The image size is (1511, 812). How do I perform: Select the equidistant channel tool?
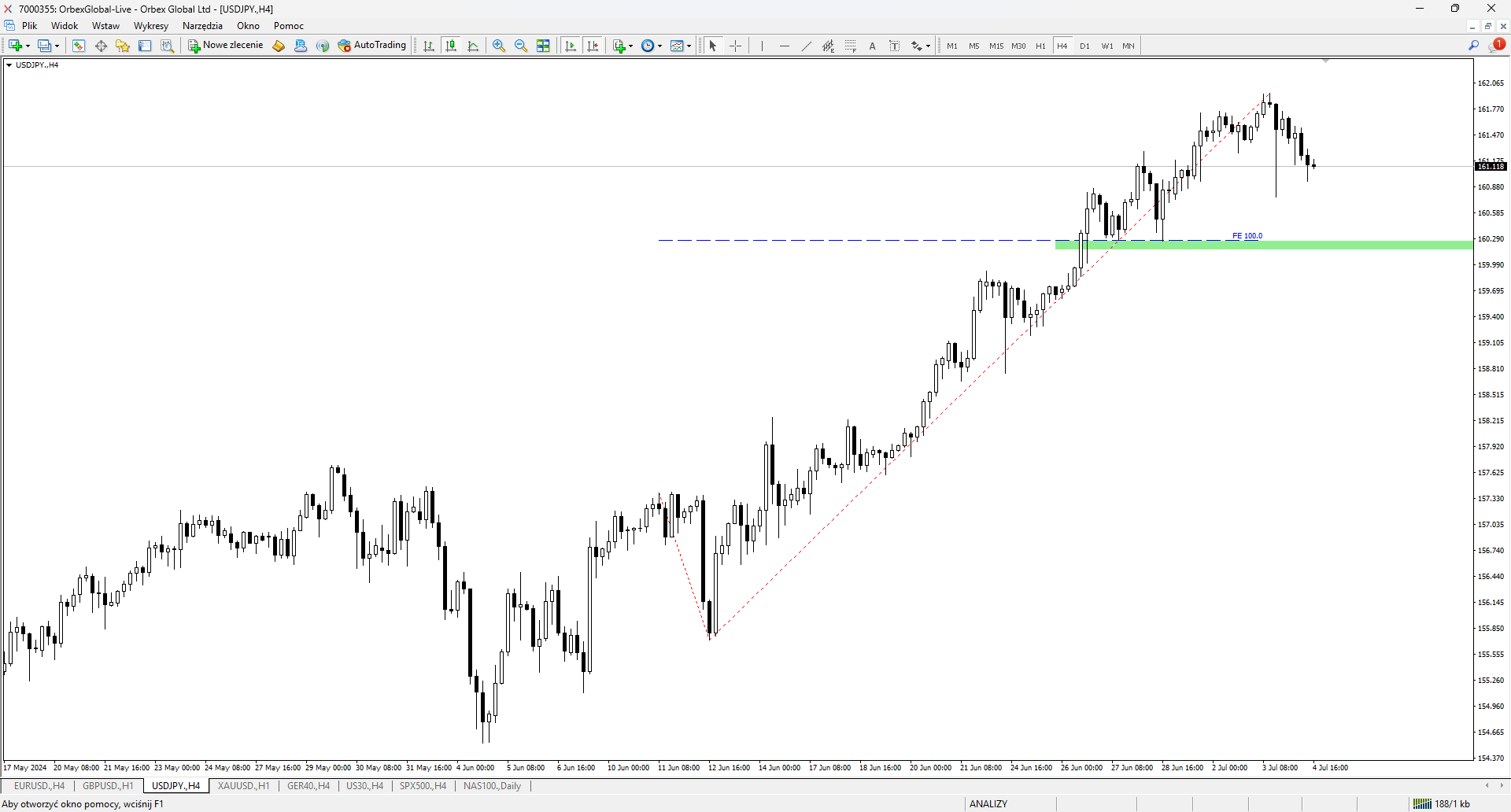click(829, 46)
